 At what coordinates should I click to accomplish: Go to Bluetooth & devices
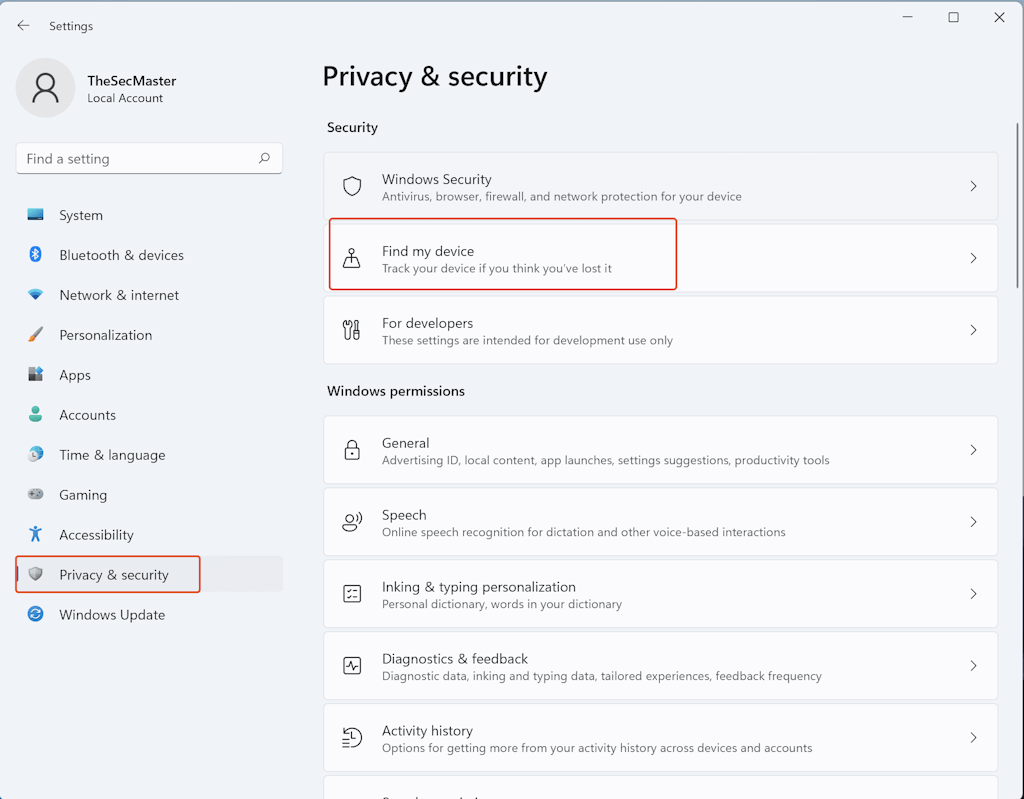click(150, 255)
